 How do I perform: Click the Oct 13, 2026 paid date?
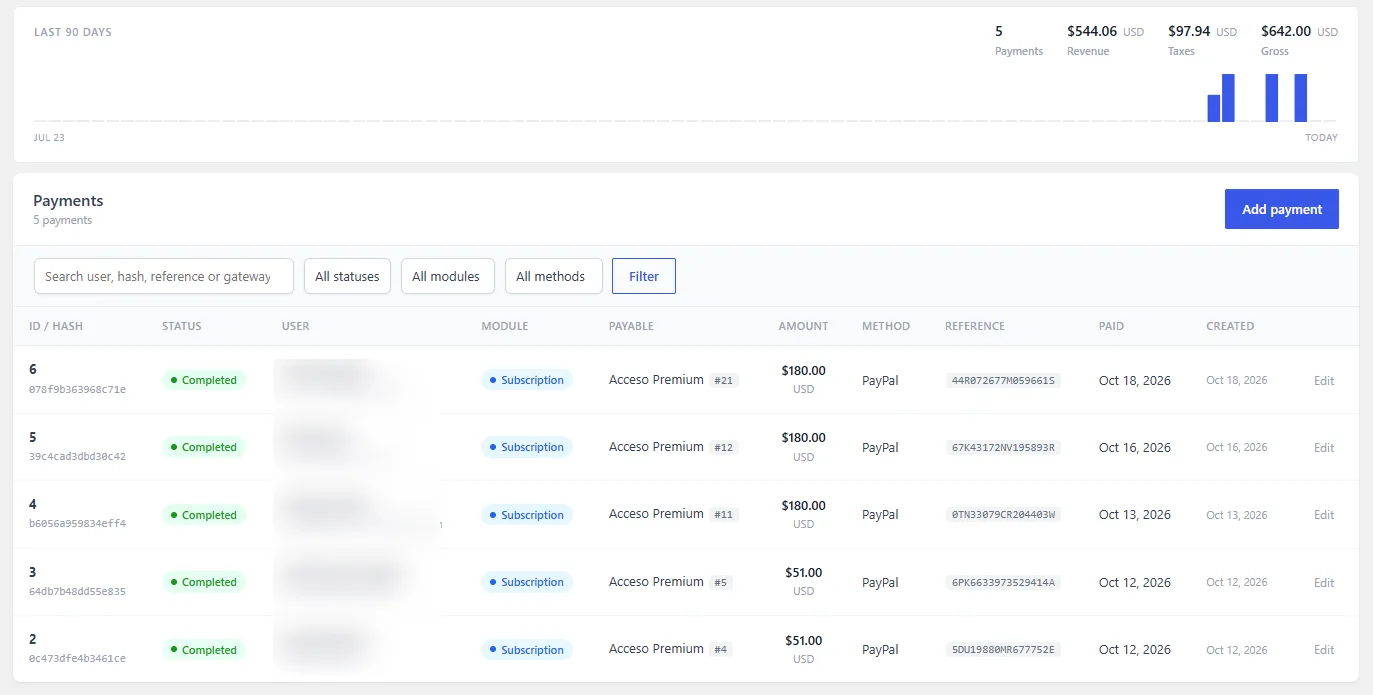pyautogui.click(x=1135, y=515)
